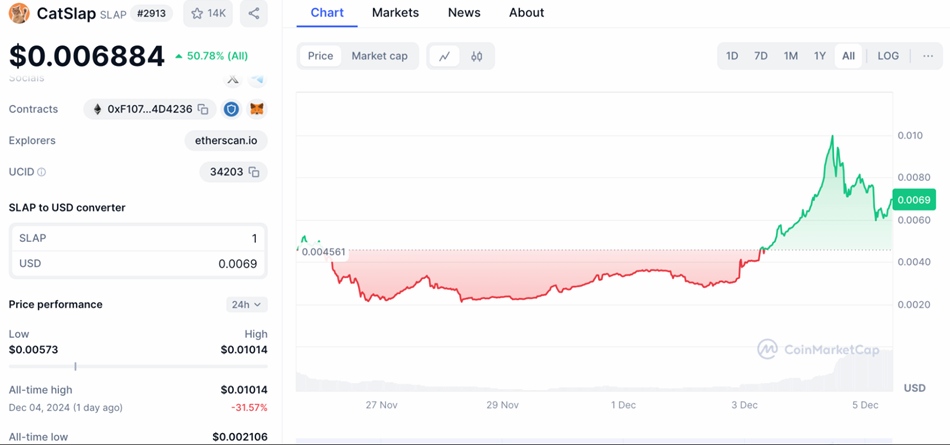Click the CatSlap coin logo icon
950x445 pixels.
click(x=19, y=13)
